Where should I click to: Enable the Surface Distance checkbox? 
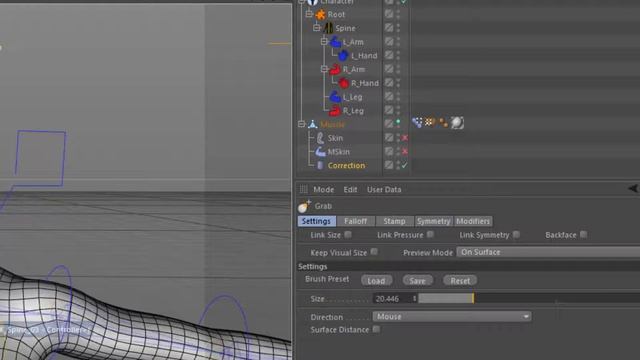376,329
